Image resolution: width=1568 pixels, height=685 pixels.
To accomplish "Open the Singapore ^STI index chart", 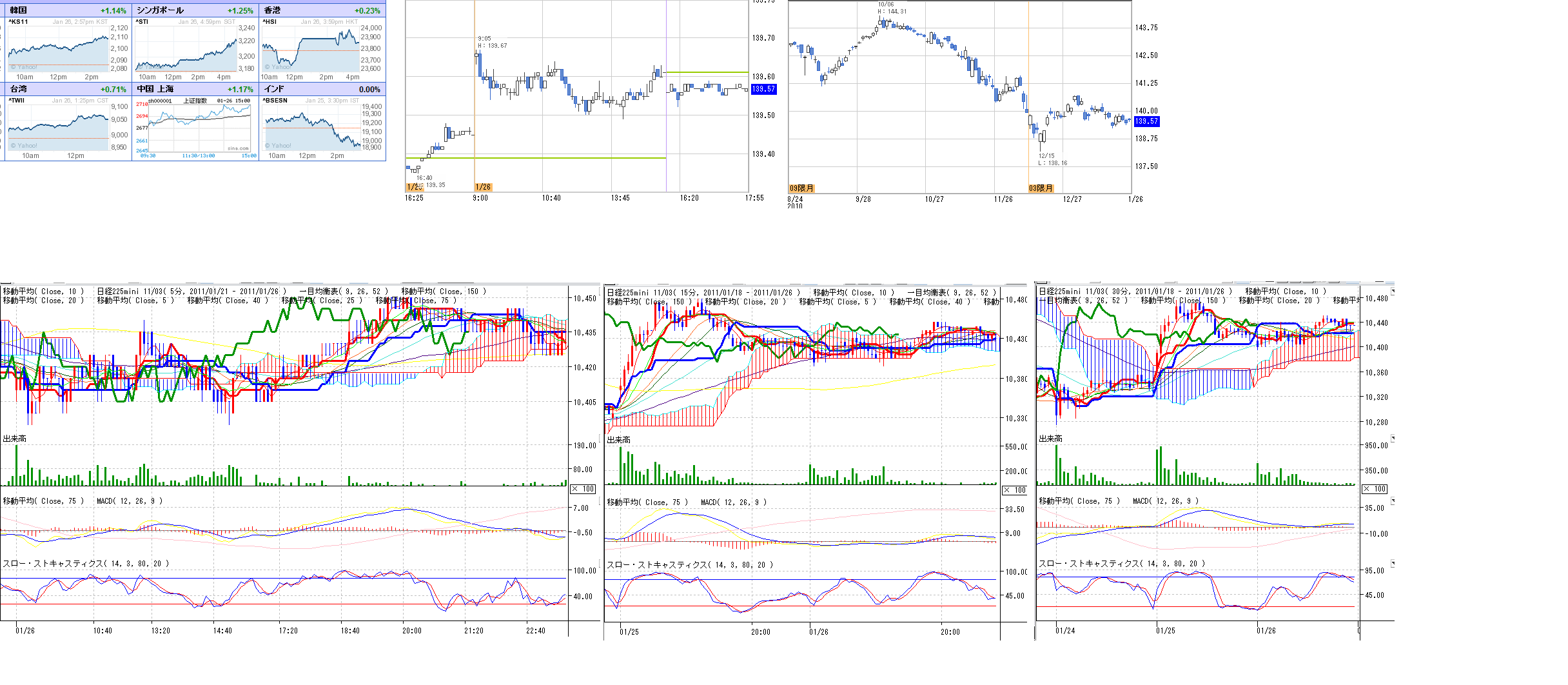I will click(x=187, y=48).
